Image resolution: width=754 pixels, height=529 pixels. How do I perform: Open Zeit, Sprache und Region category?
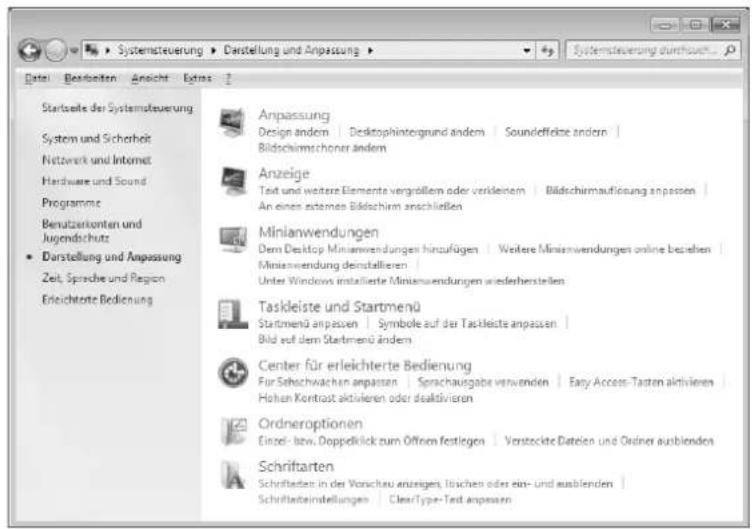tap(103, 278)
